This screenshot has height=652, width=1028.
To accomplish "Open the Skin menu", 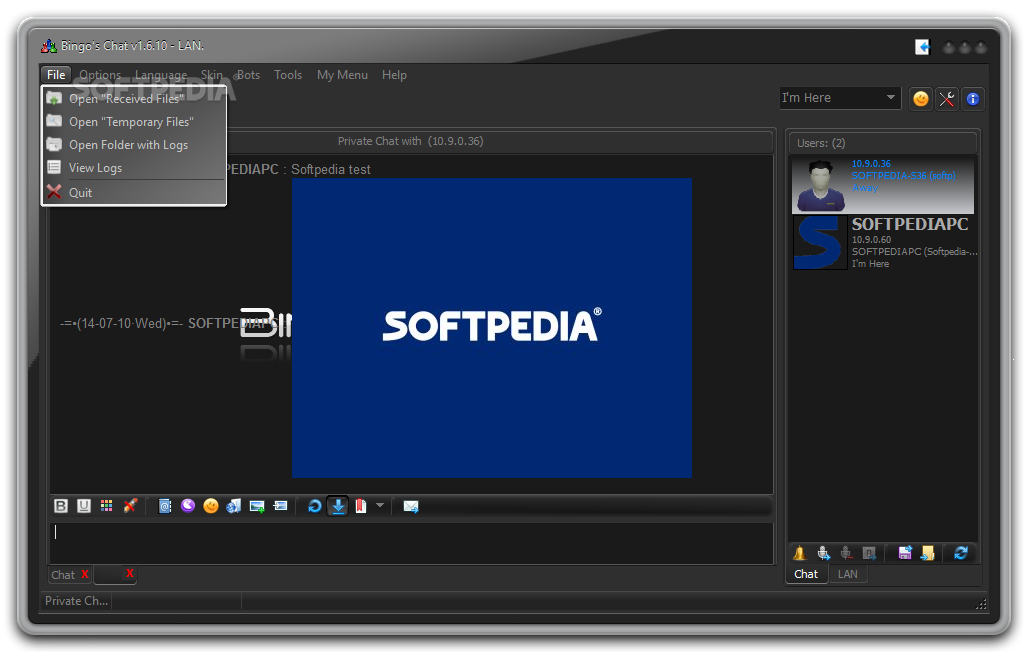I will (212, 75).
